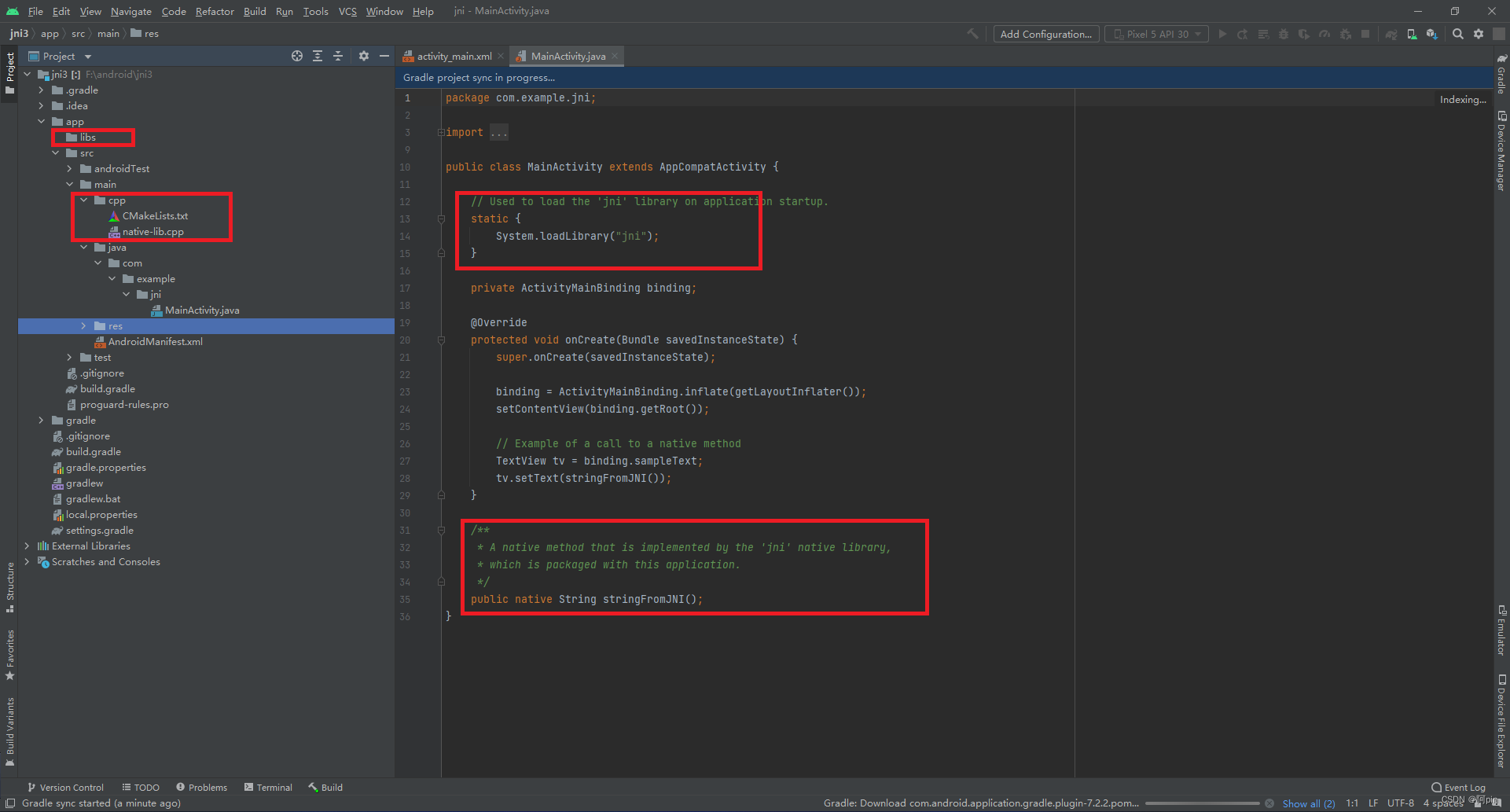Open the File menu
This screenshot has height=812, width=1510.
pos(35,11)
